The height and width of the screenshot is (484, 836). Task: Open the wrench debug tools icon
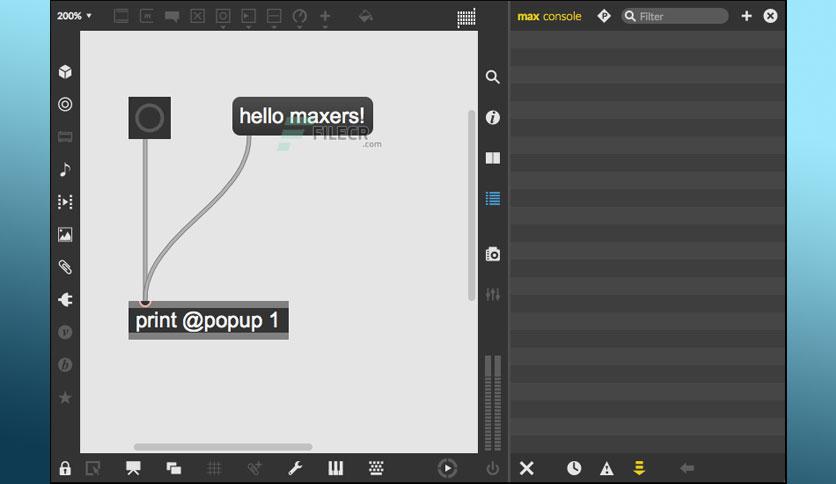295,469
